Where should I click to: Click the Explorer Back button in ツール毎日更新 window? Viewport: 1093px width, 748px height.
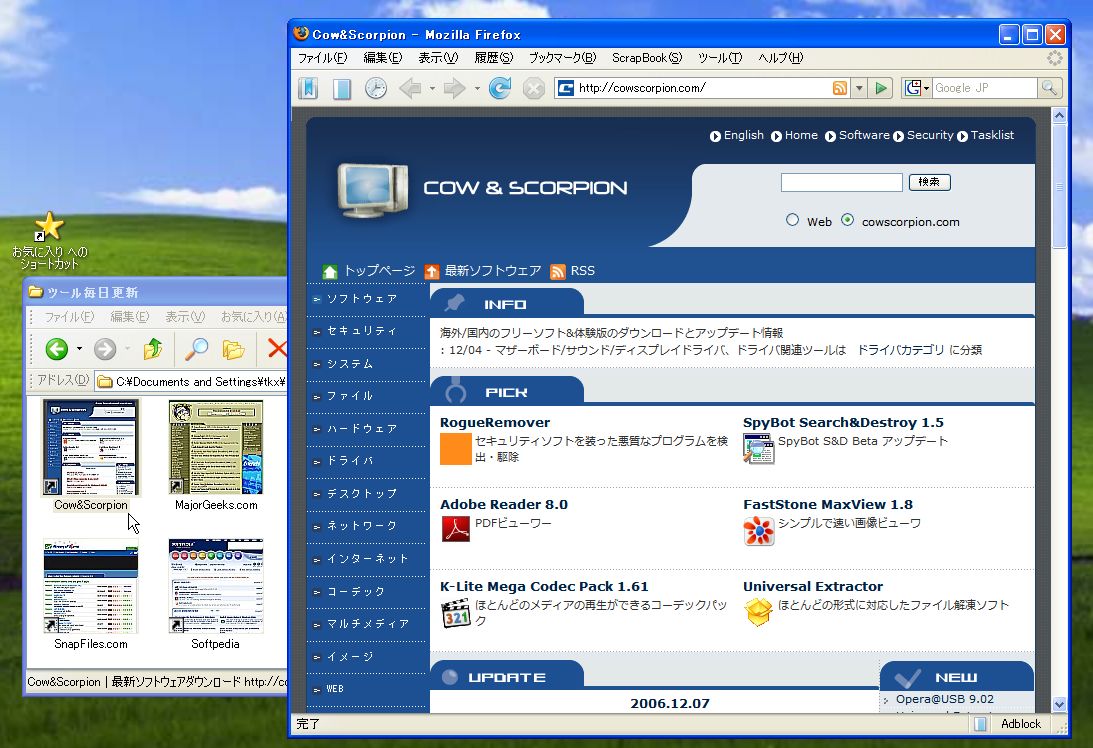coord(56,349)
